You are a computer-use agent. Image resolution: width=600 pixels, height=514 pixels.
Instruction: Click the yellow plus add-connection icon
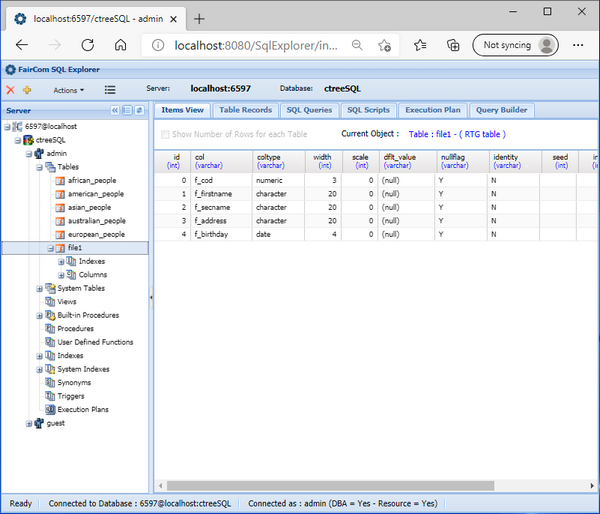[27, 90]
